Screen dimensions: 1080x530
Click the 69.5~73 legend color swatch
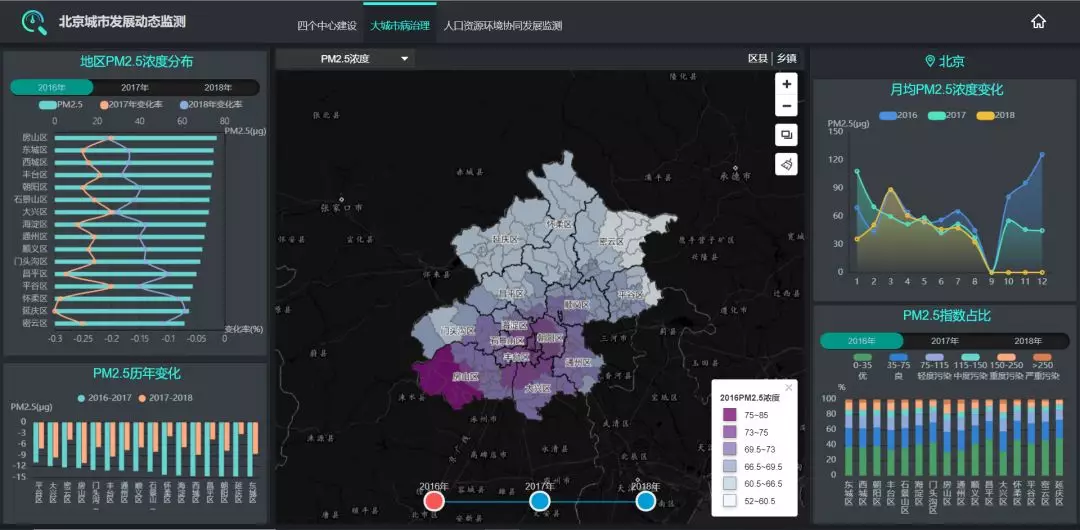click(x=729, y=449)
